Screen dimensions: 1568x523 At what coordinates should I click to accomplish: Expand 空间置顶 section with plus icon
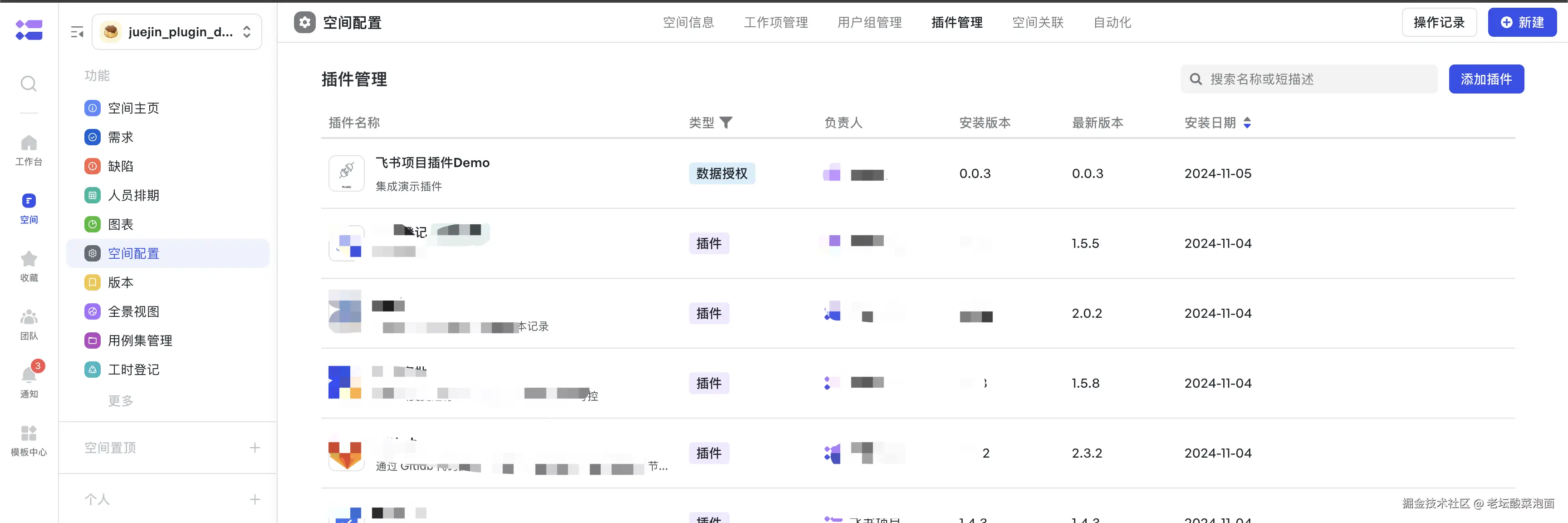point(255,448)
